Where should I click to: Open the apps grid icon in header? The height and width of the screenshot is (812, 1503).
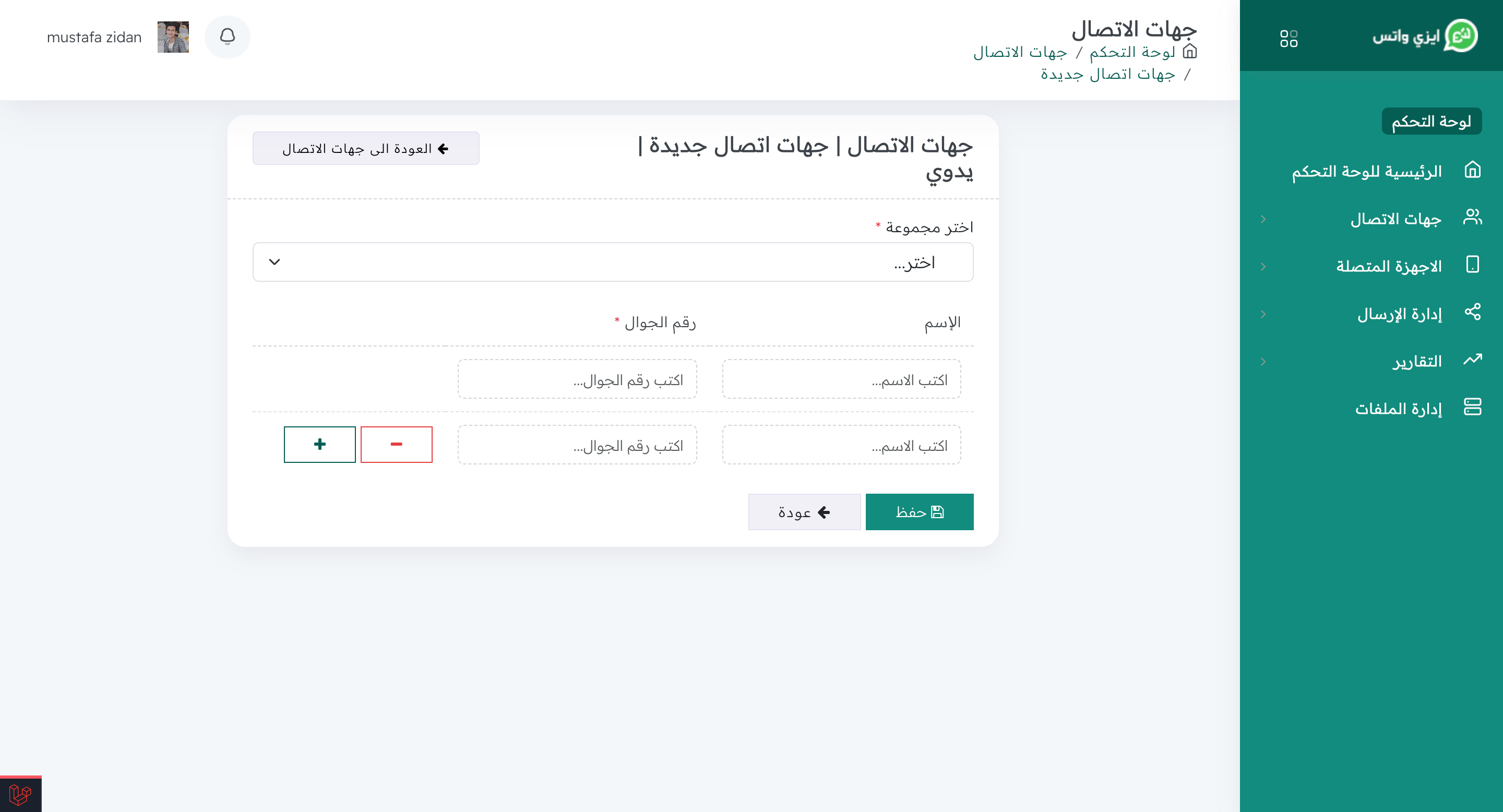tap(1289, 39)
